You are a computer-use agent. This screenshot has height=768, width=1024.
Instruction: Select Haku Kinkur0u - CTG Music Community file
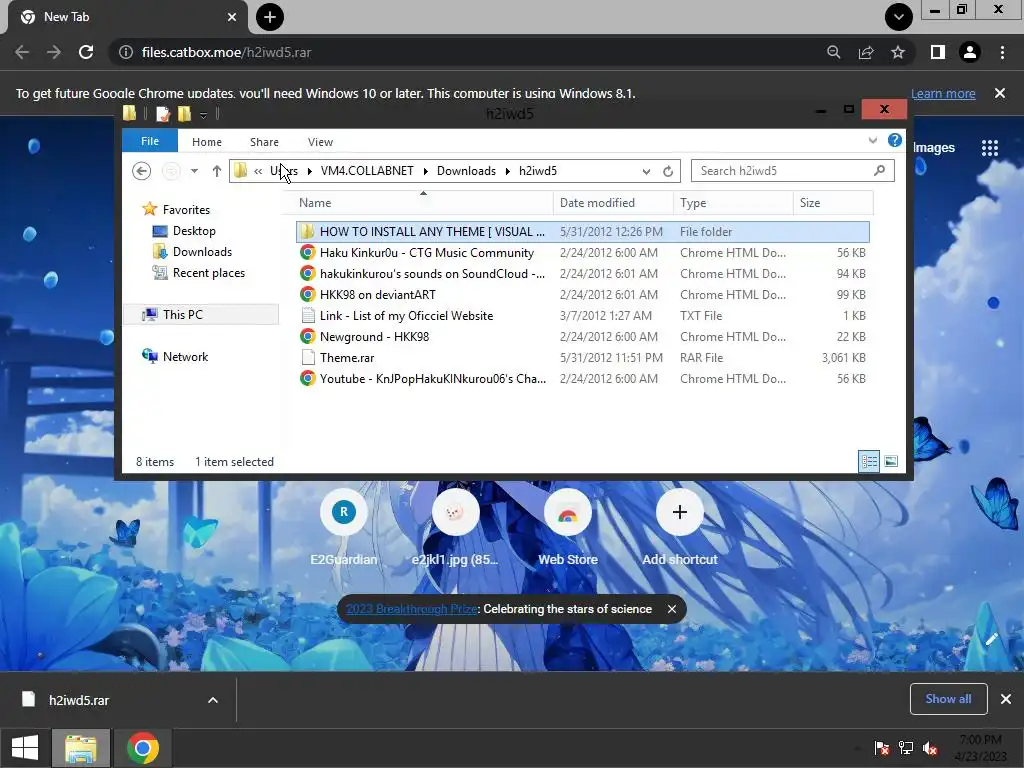583,253
